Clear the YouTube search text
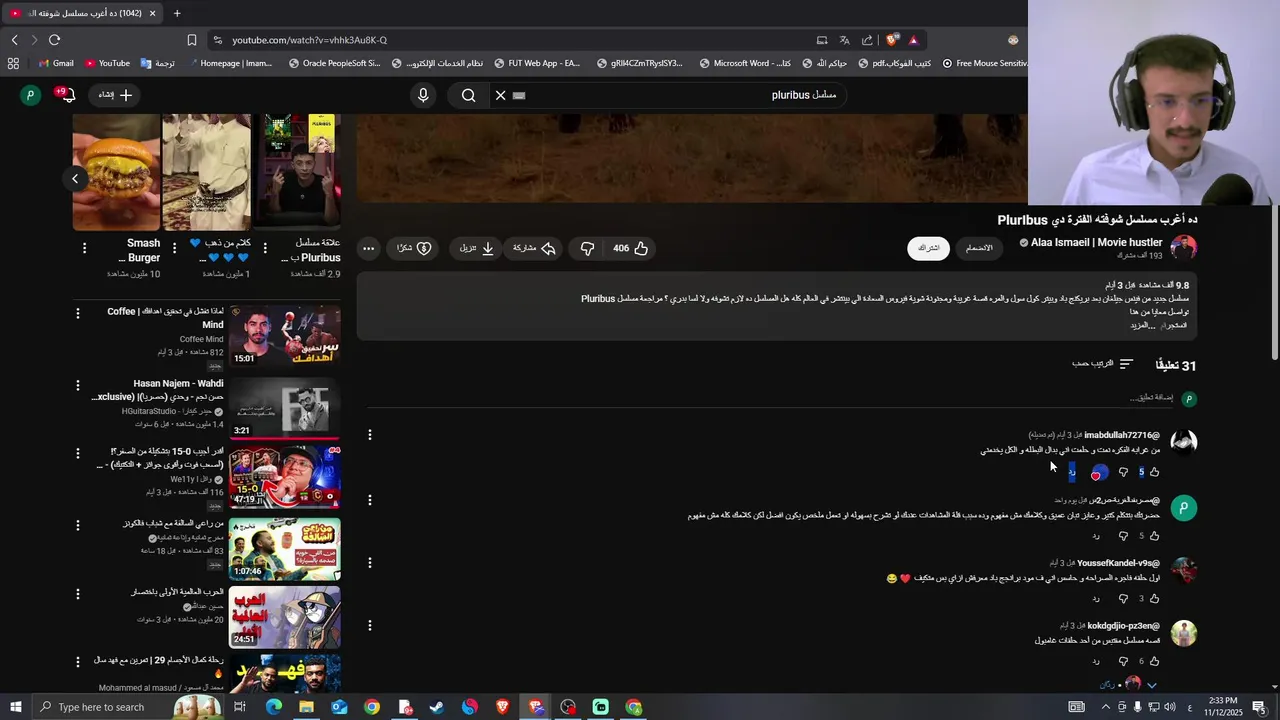Screen dimensions: 1280x720 pos(500,95)
